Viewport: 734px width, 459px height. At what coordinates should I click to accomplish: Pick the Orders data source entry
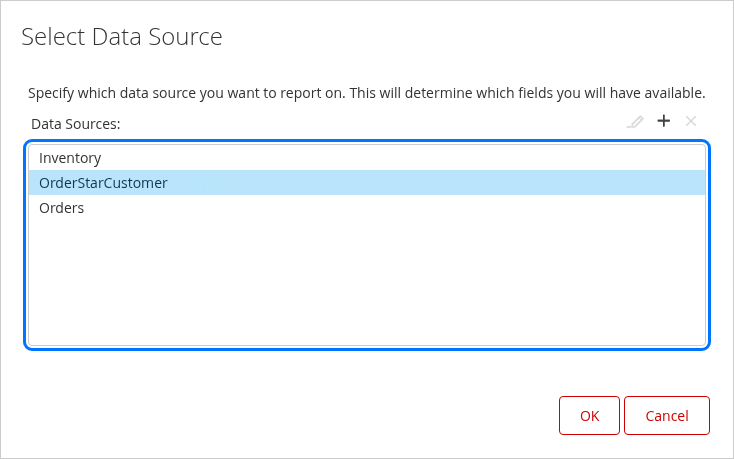[61, 208]
